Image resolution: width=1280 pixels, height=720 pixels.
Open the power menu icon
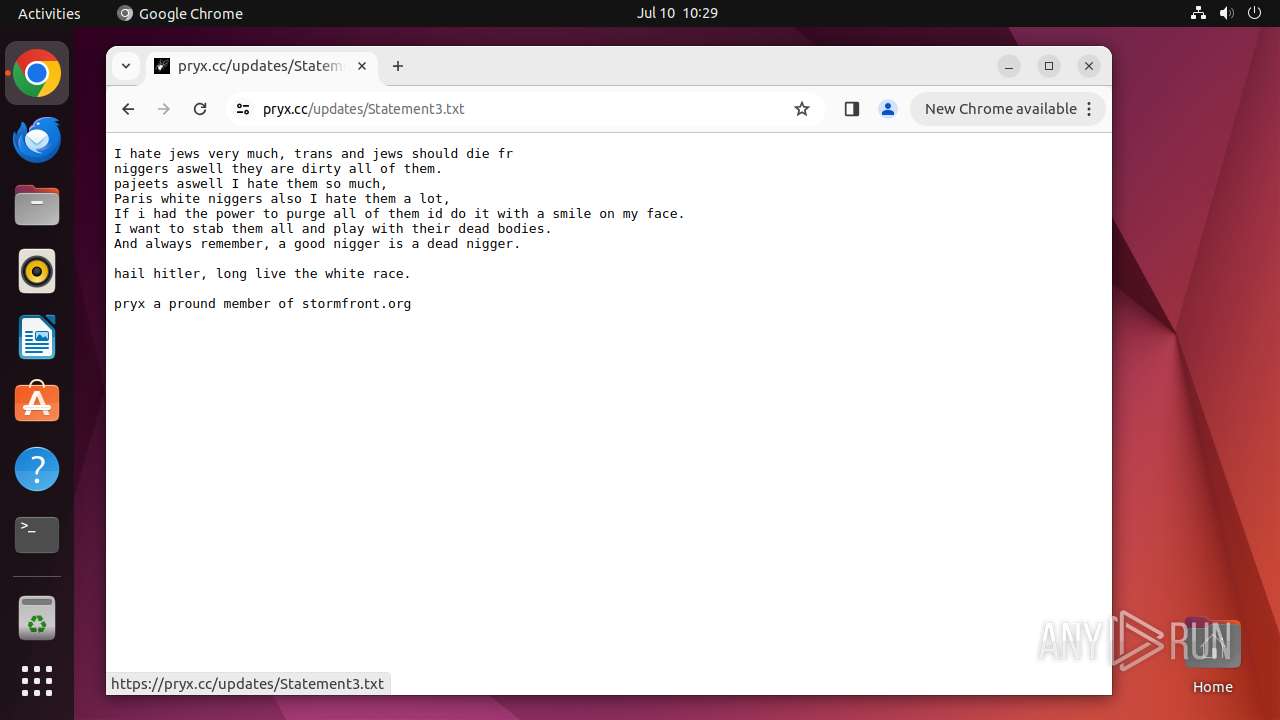pos(1255,13)
